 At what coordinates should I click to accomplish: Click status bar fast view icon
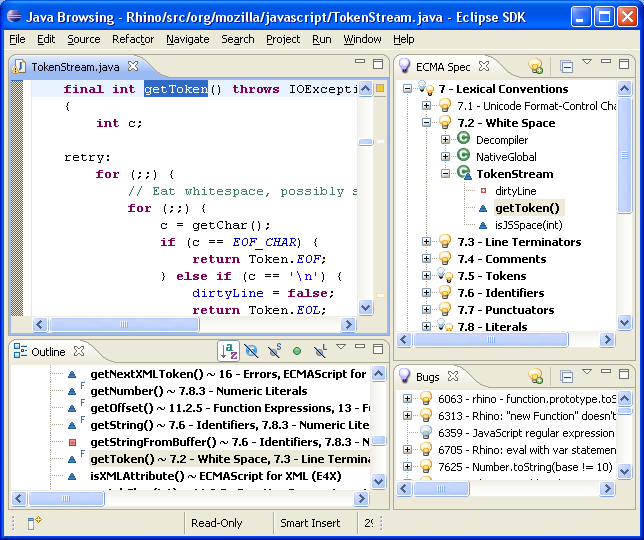pos(34,523)
